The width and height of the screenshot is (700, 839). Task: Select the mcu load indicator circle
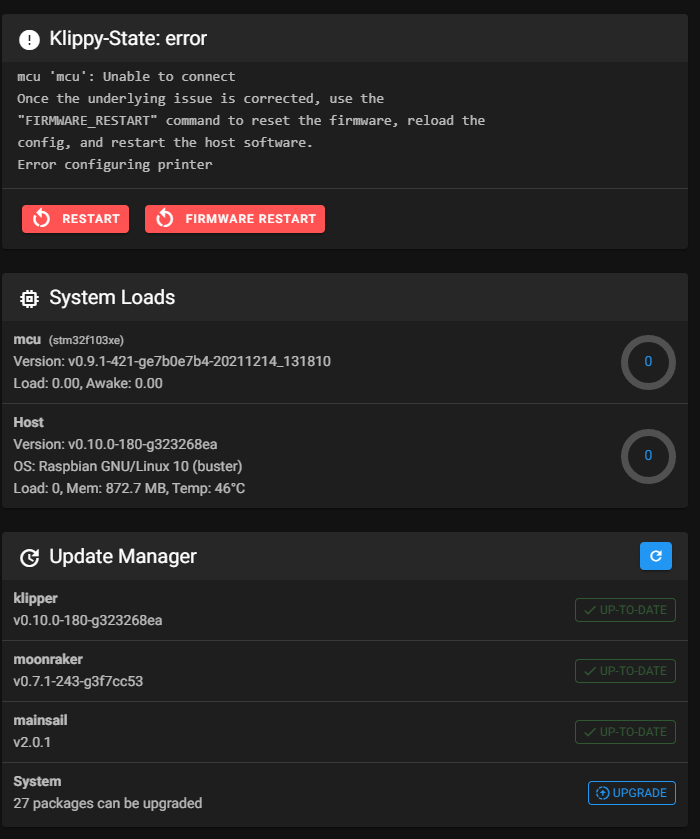click(648, 362)
